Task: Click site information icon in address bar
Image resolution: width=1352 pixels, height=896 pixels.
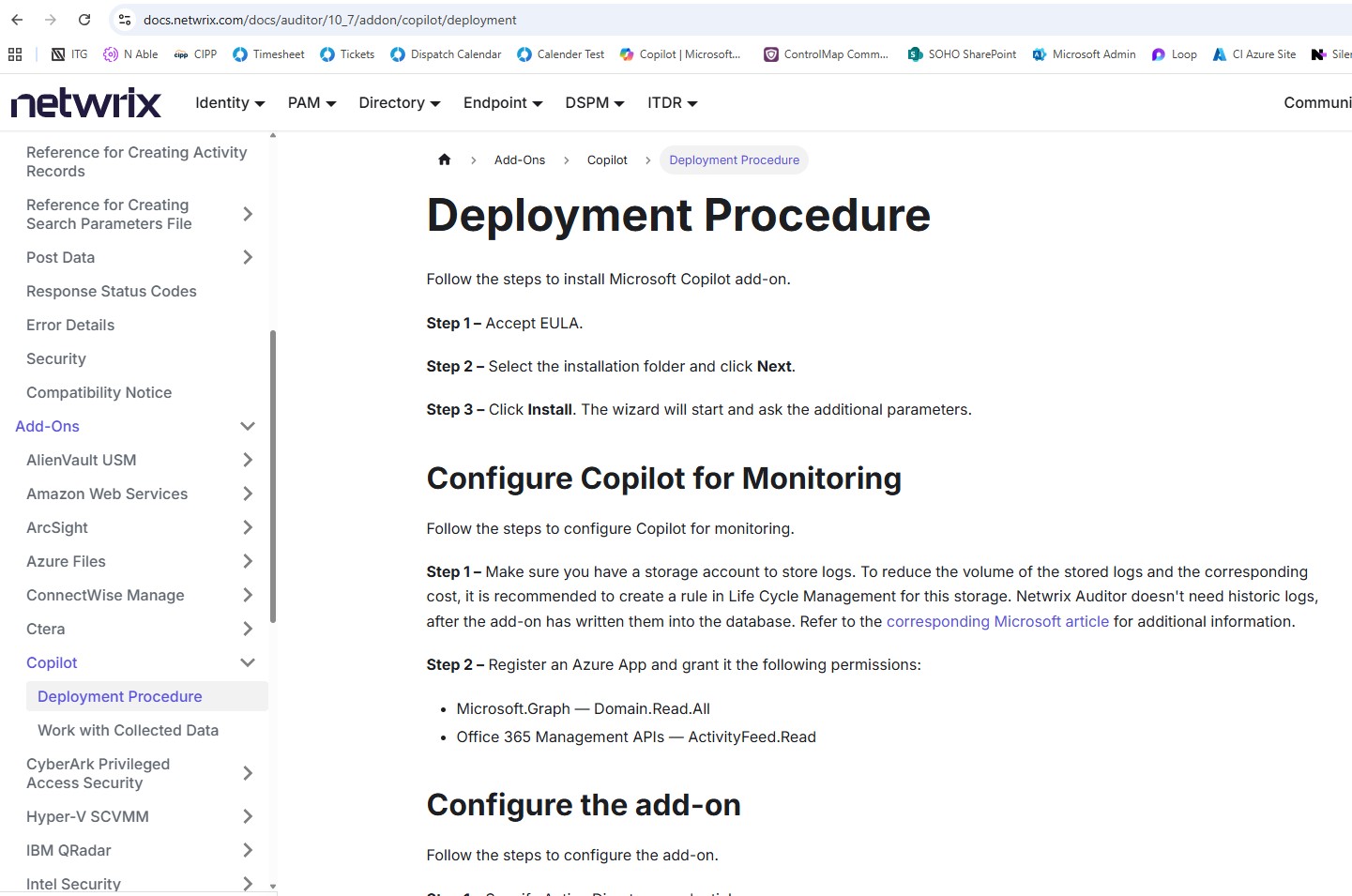Action: click(x=125, y=20)
